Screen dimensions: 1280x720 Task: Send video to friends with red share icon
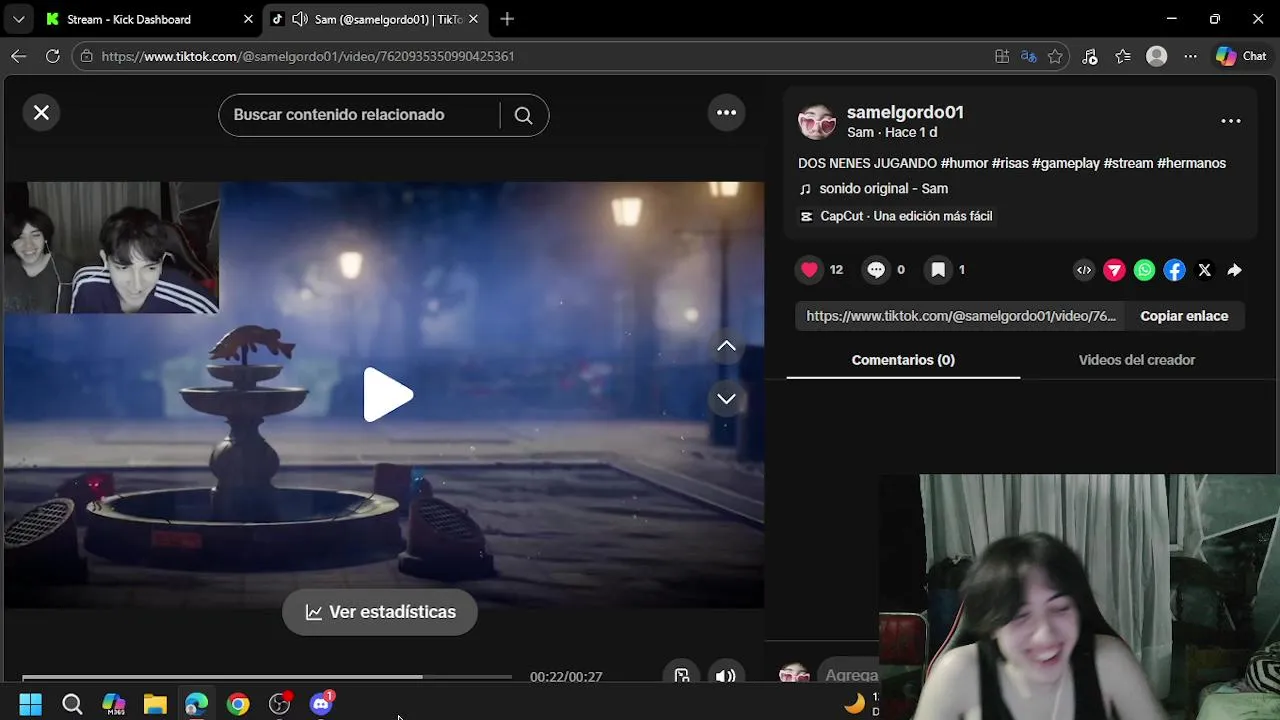(1114, 270)
